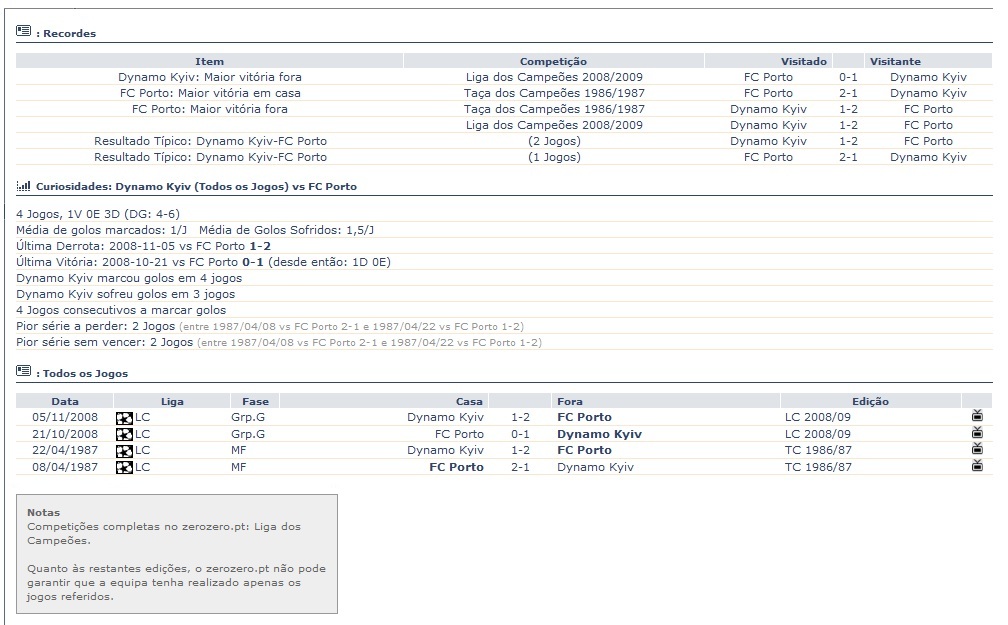
Task: Click '4 Jogos, 1V 0E 3D (DG: 4-6)' line
Action: tap(98, 214)
